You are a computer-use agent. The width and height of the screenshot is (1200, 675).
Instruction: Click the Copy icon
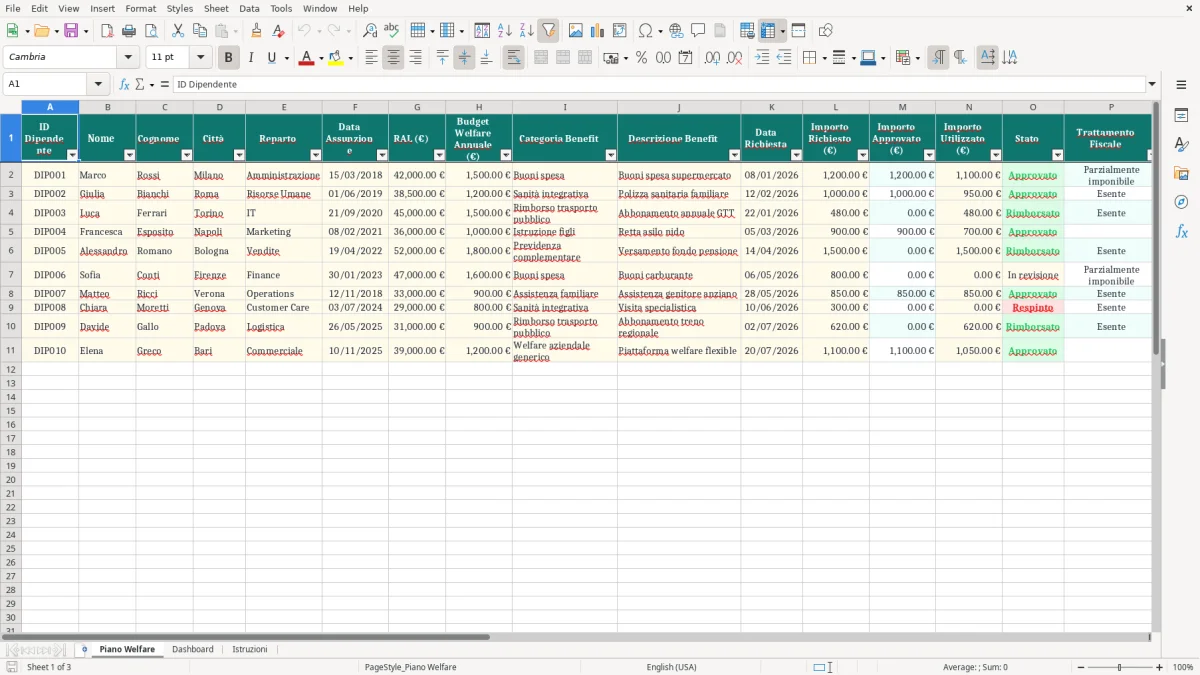click(x=200, y=31)
